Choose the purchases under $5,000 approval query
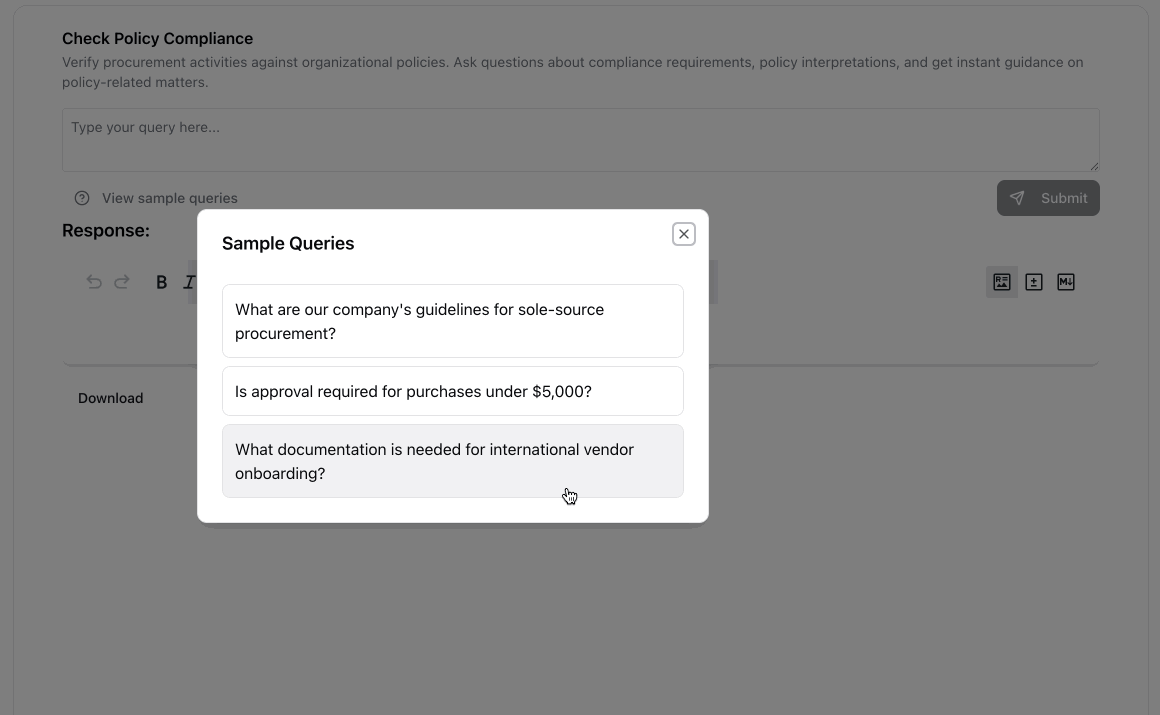The height and width of the screenshot is (715, 1160). pos(453,391)
